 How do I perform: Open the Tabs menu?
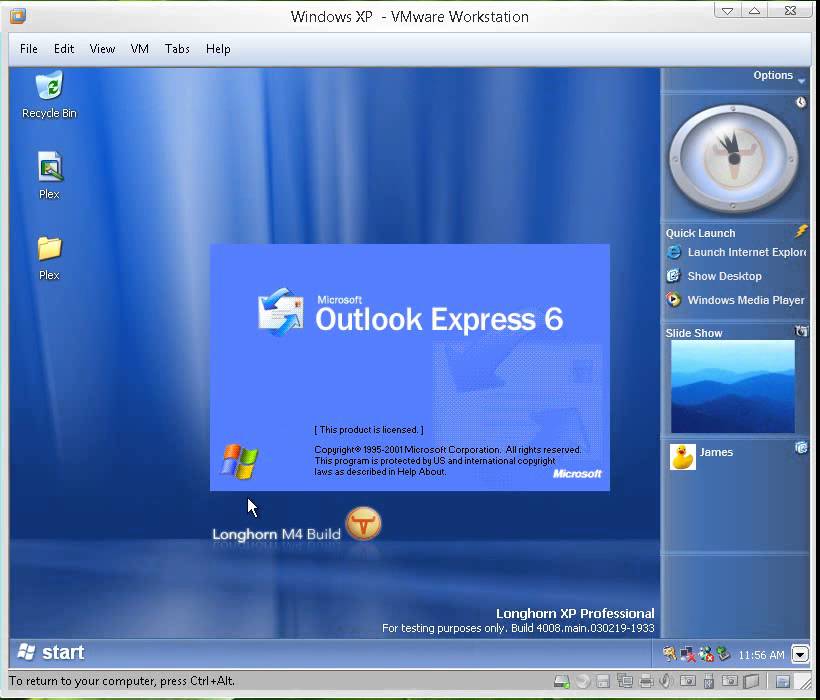click(x=177, y=49)
